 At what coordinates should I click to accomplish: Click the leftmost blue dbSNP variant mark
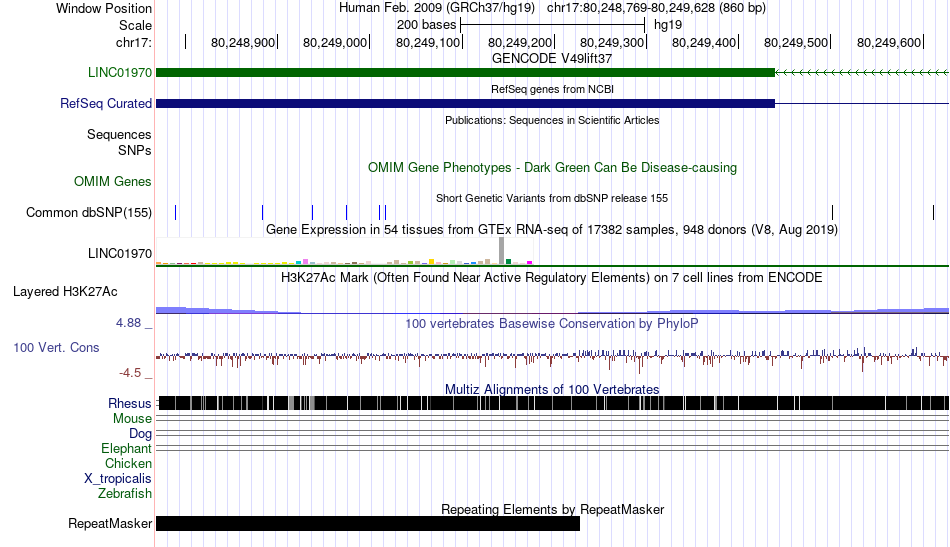click(176, 213)
